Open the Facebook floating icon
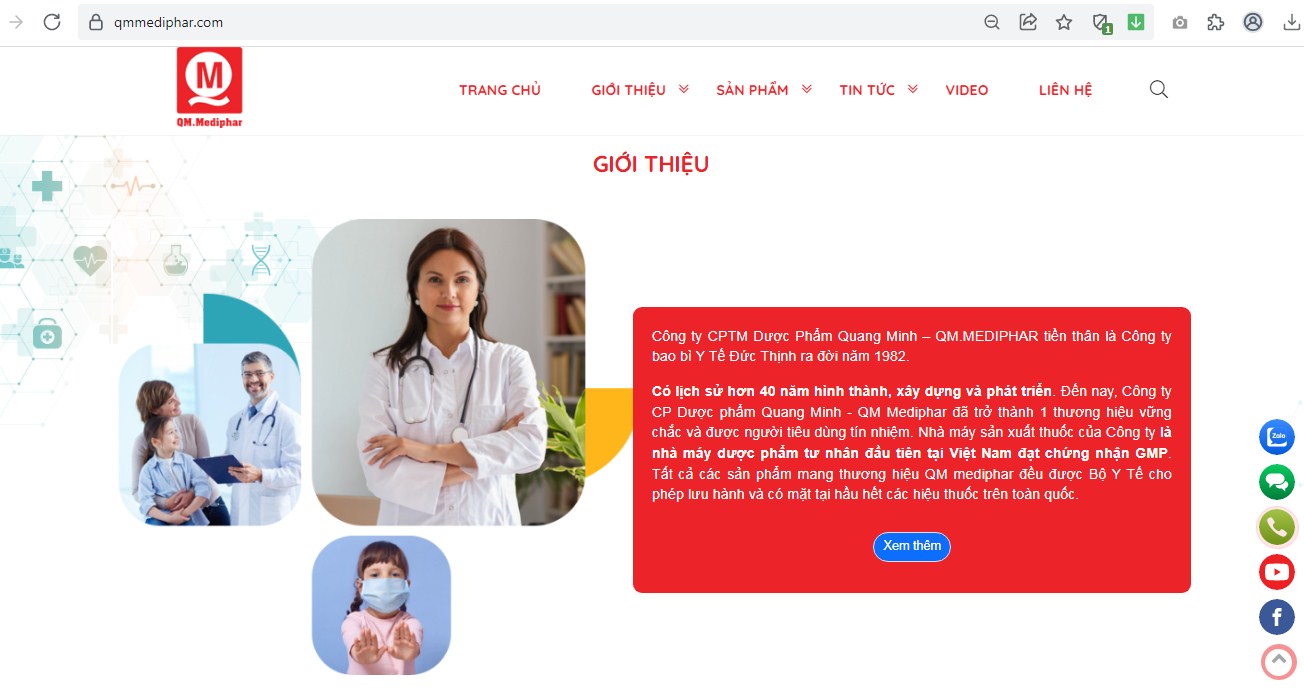The height and width of the screenshot is (698, 1304). click(1276, 617)
